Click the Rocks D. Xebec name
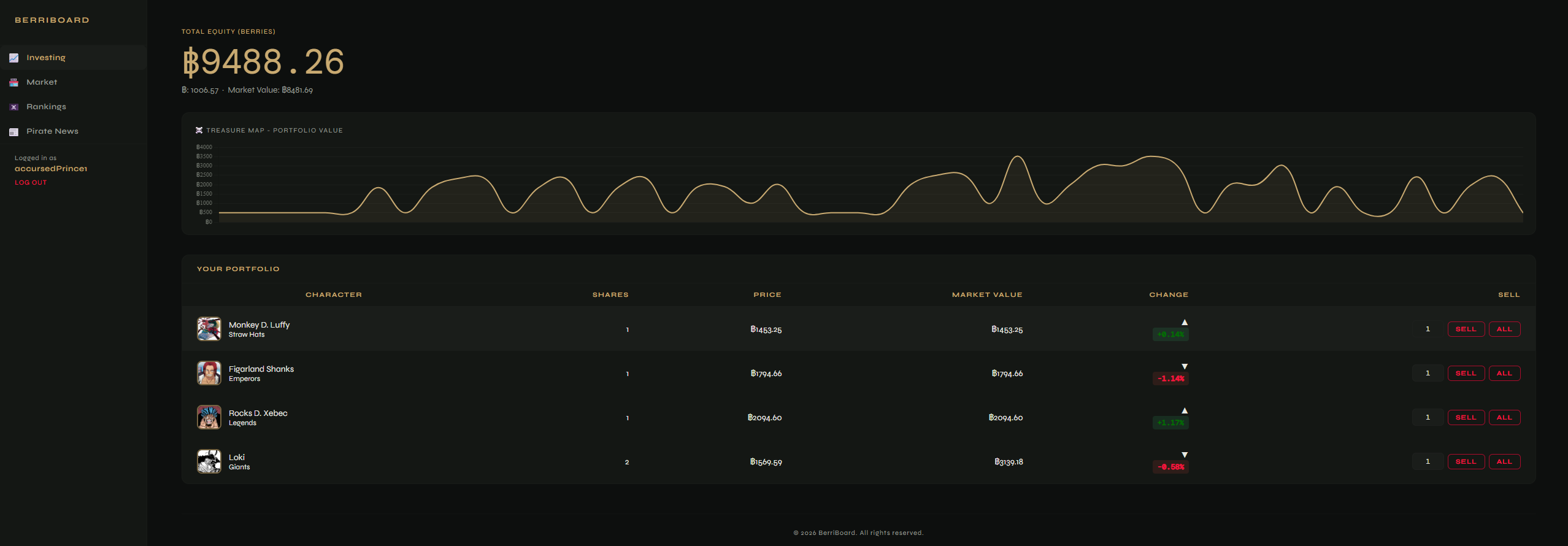 (x=258, y=413)
